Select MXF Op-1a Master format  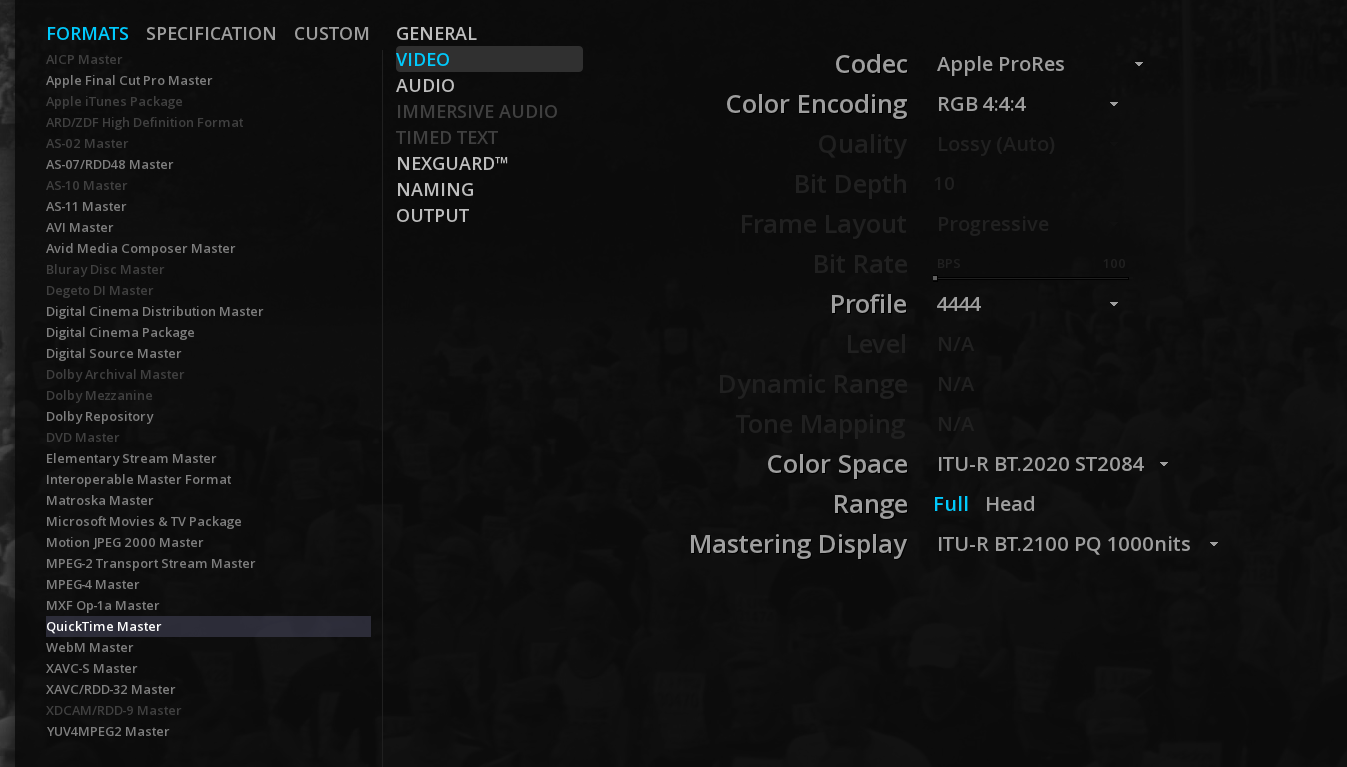click(103, 606)
